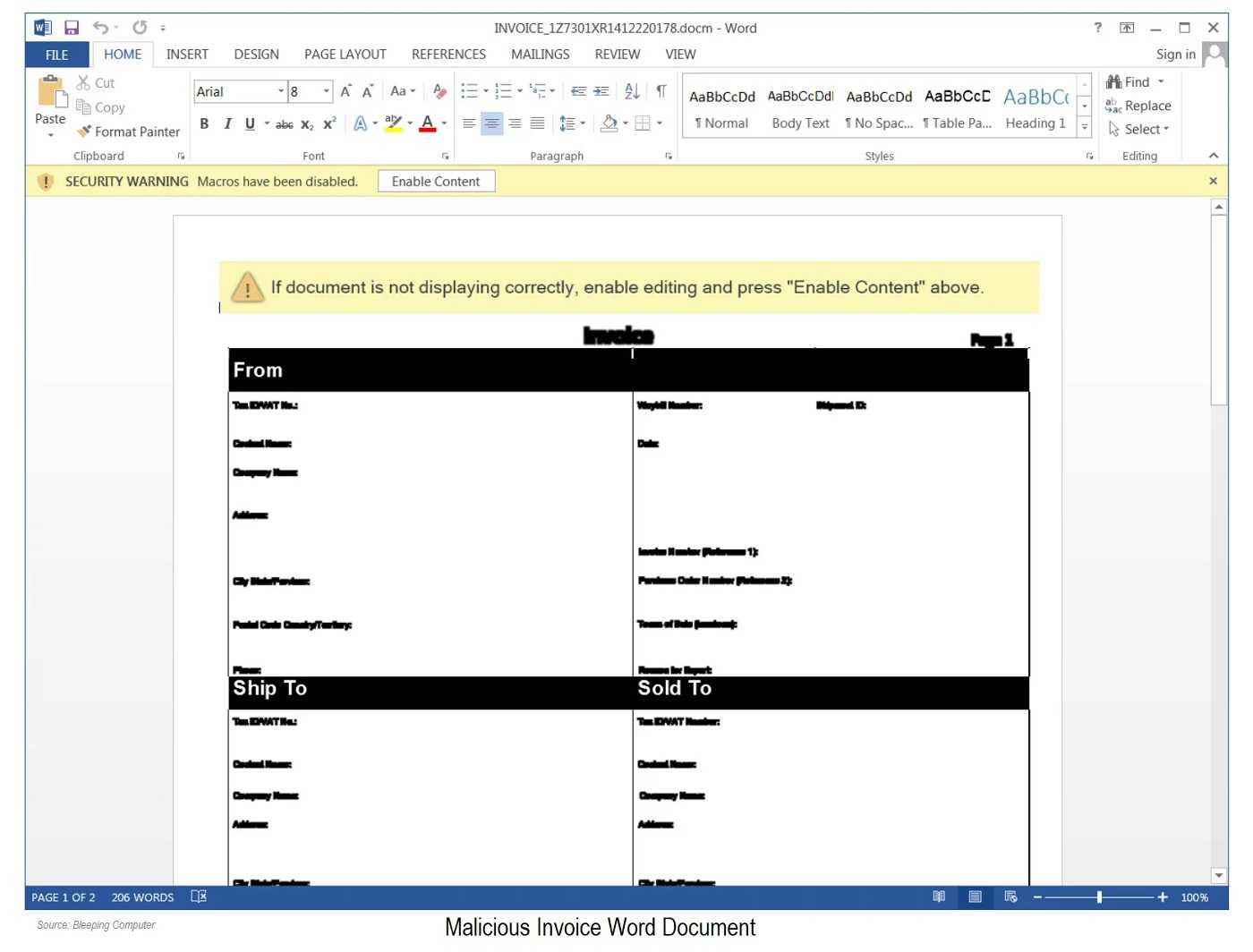Toggle Strikethrough formatting
The height and width of the screenshot is (952, 1253).
[285, 124]
